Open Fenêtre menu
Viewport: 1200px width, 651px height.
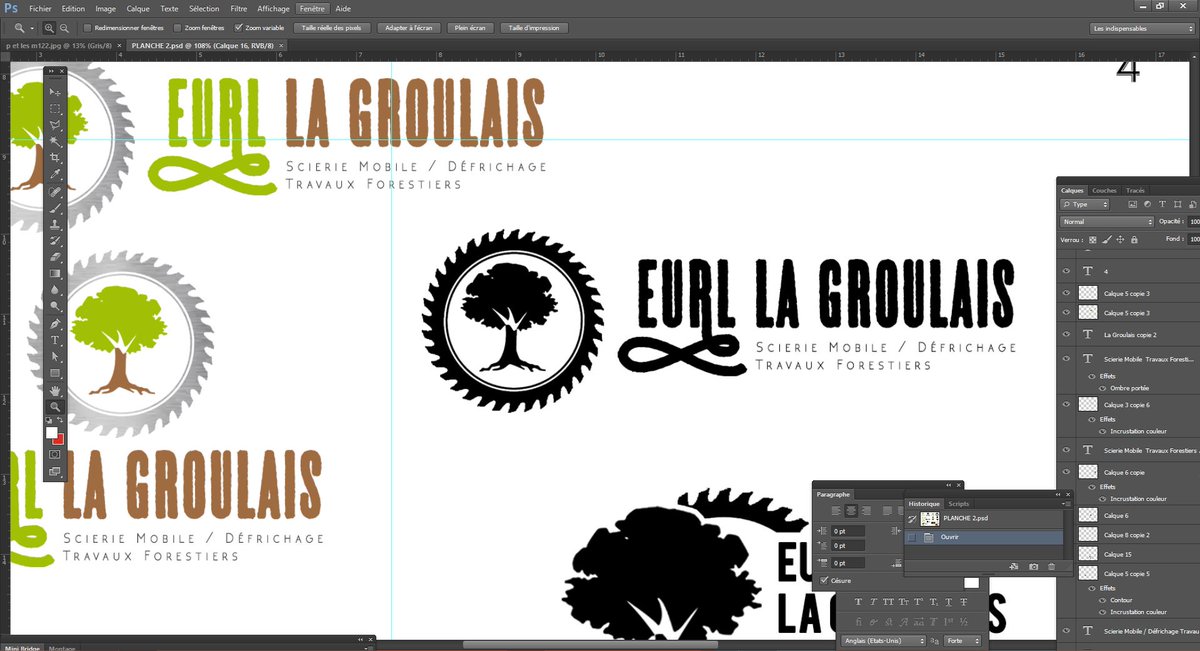pos(312,8)
